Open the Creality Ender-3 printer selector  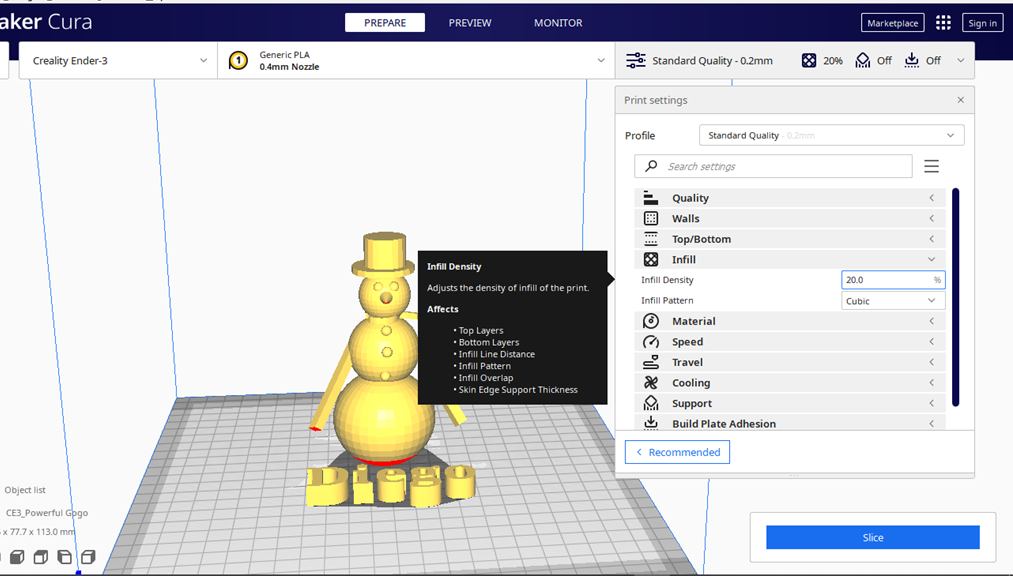point(118,61)
